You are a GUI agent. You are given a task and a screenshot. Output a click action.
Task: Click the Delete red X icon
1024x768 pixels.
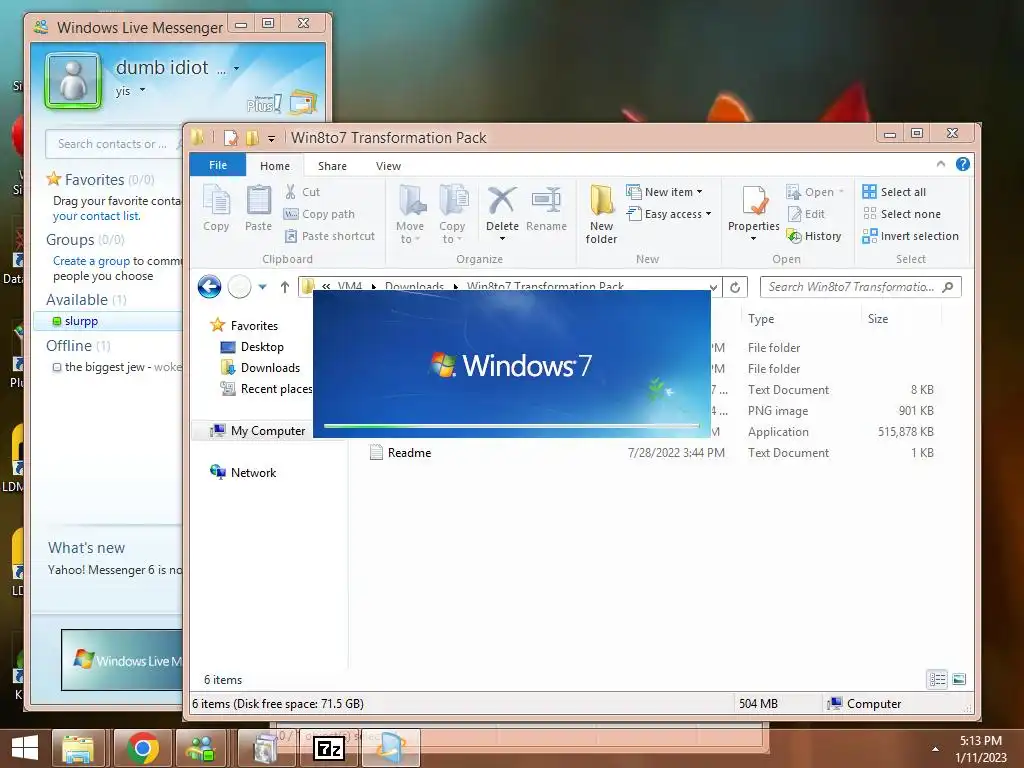502,200
